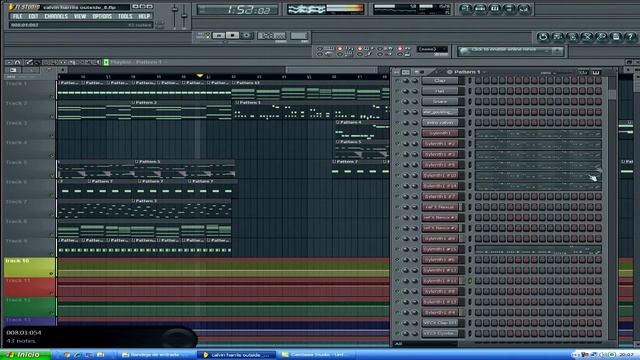Click the pan knob of the Clap channel

[x=406, y=81]
